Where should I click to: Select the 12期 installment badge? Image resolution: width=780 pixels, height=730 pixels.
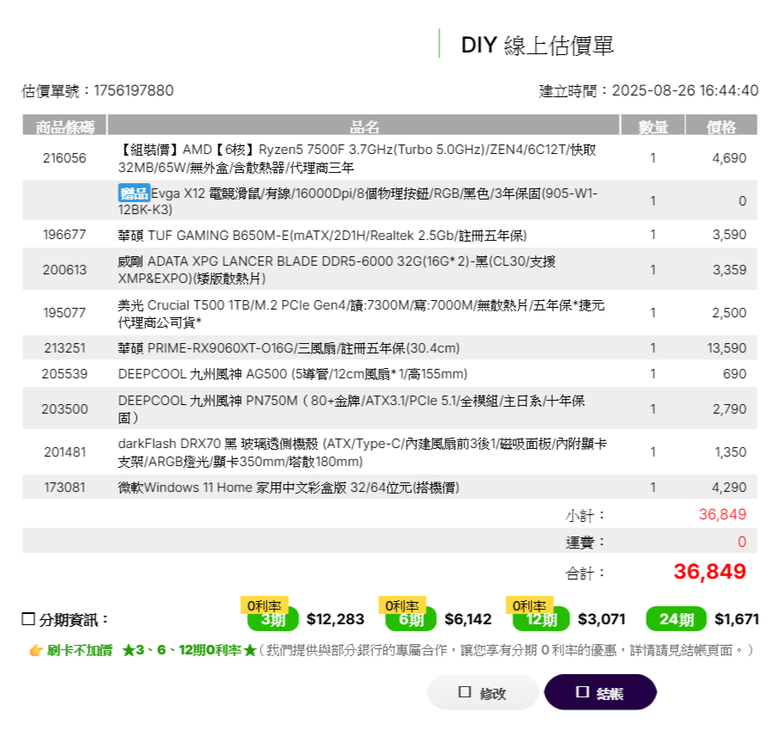point(541,620)
